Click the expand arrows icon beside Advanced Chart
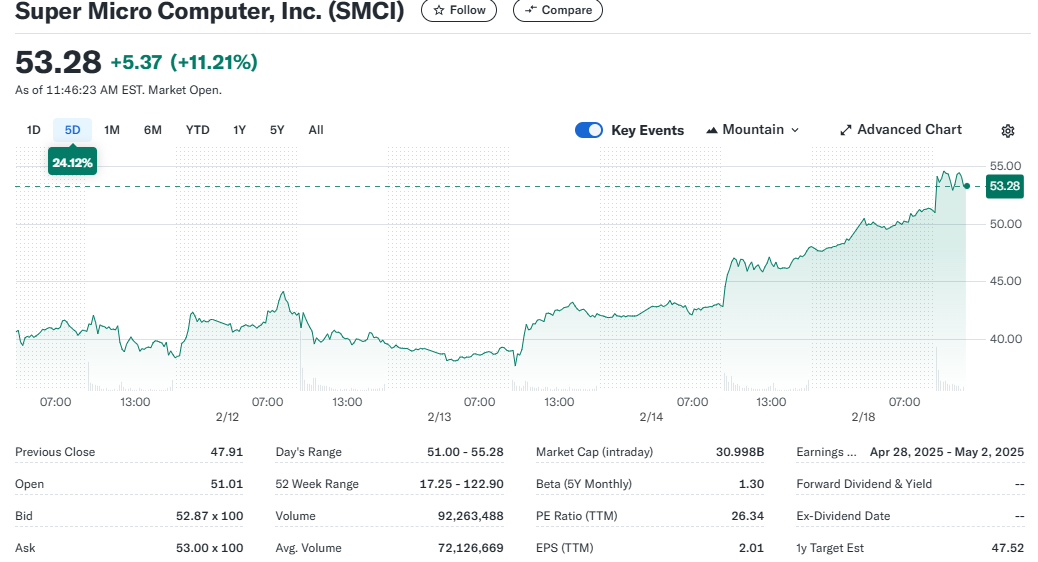 click(x=846, y=130)
